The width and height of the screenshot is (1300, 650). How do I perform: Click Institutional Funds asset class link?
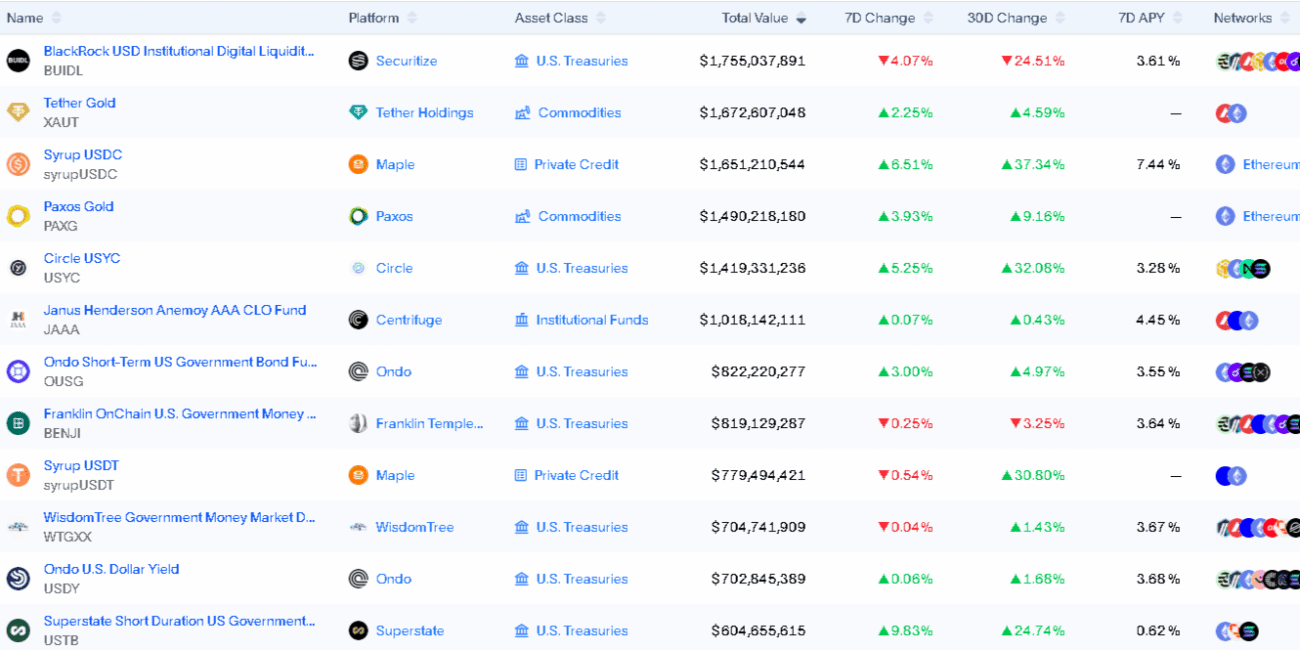pos(591,320)
